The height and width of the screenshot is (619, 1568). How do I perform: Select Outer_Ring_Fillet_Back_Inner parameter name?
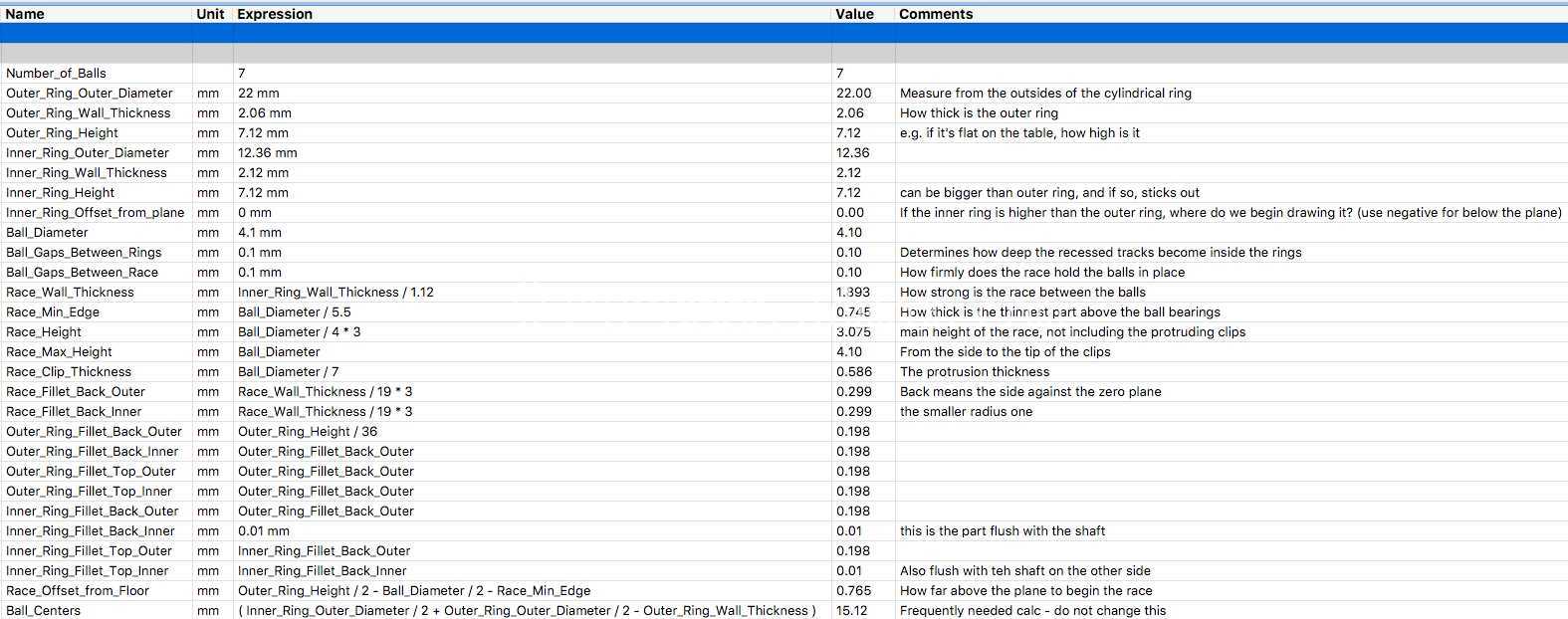pos(93,451)
